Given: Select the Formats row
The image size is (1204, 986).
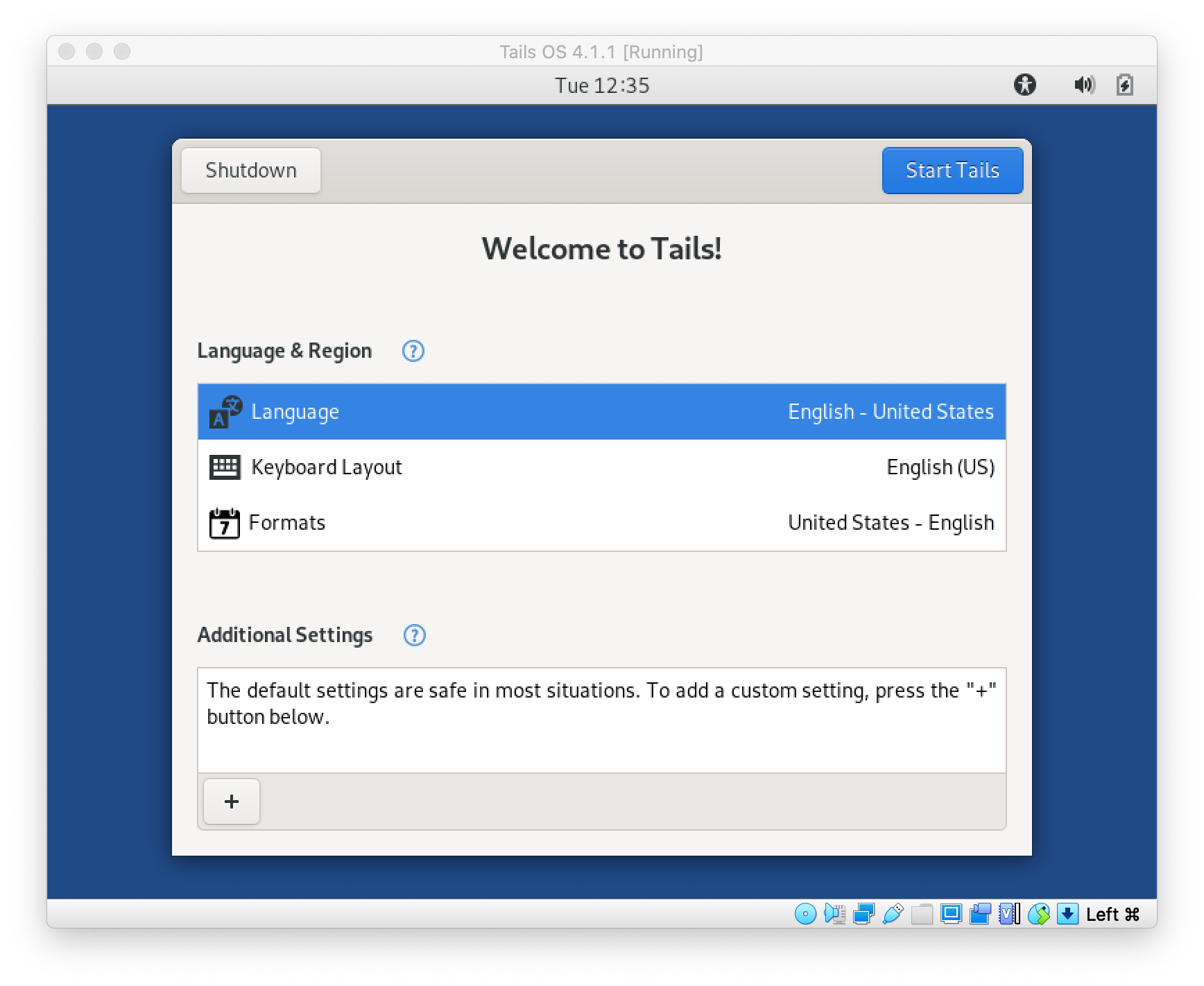Looking at the screenshot, I should tap(602, 523).
